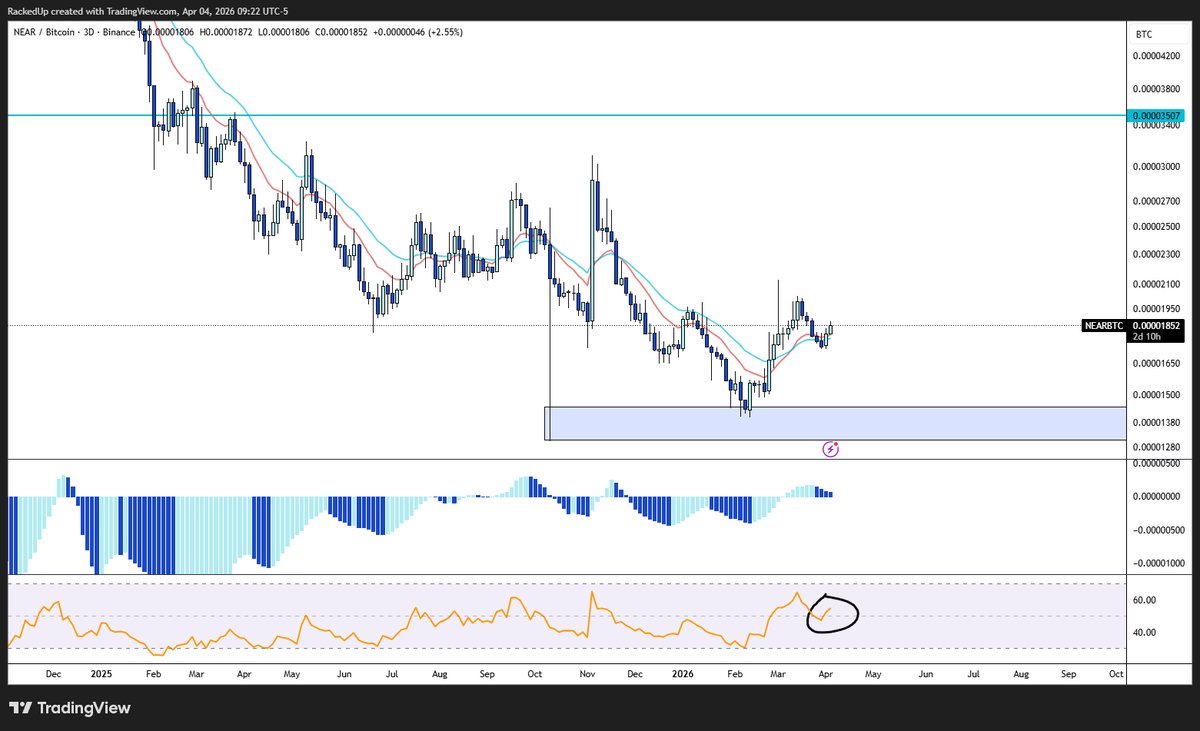Click the 3D interval label in the title
This screenshot has width=1200, height=731.
pos(87,34)
